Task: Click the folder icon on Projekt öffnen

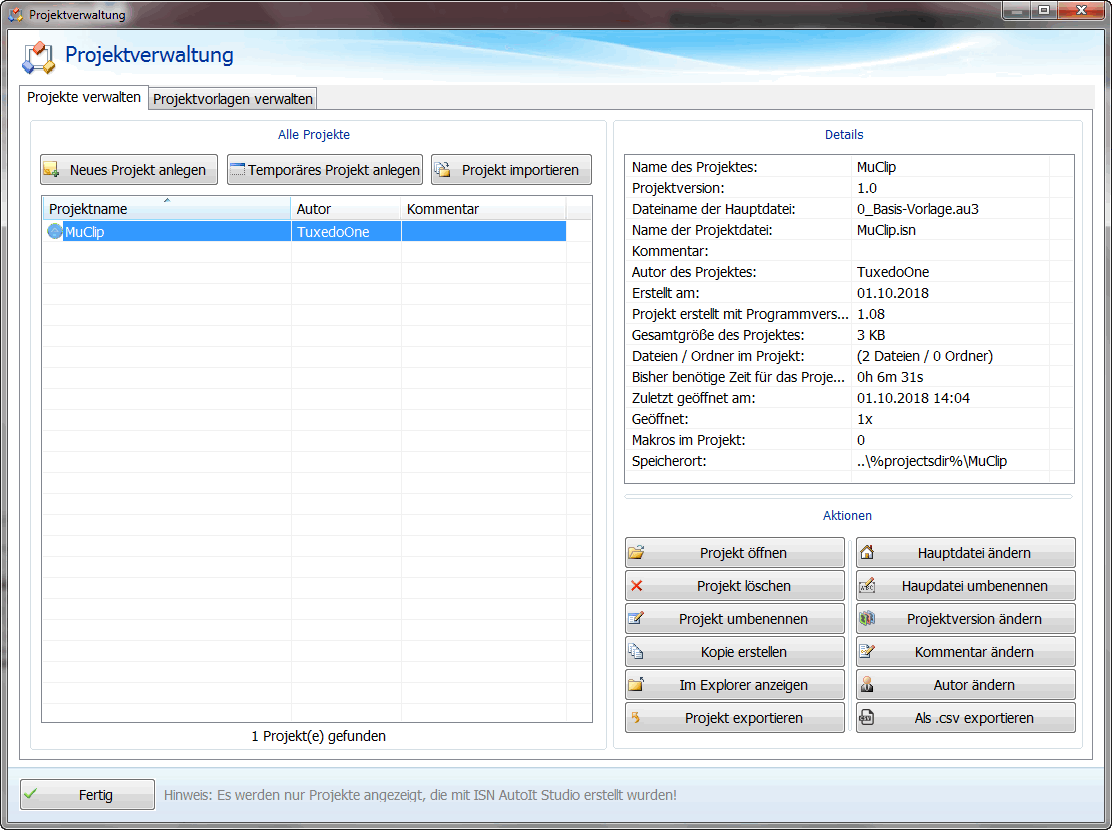Action: [x=636, y=553]
